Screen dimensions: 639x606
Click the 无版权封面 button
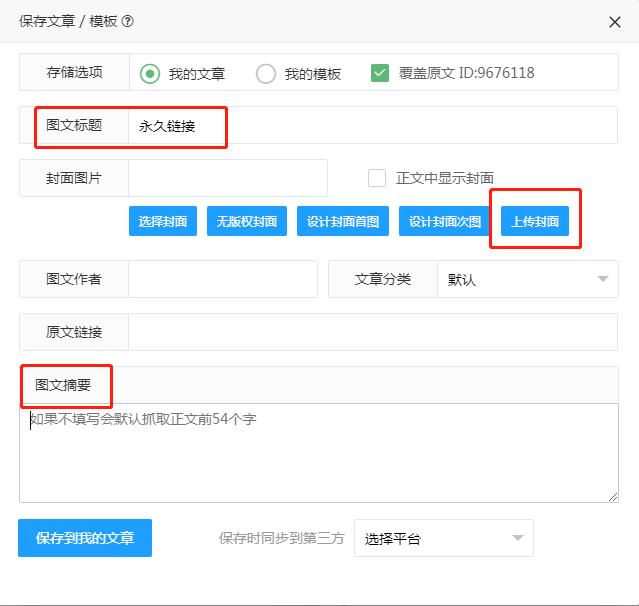[247, 221]
